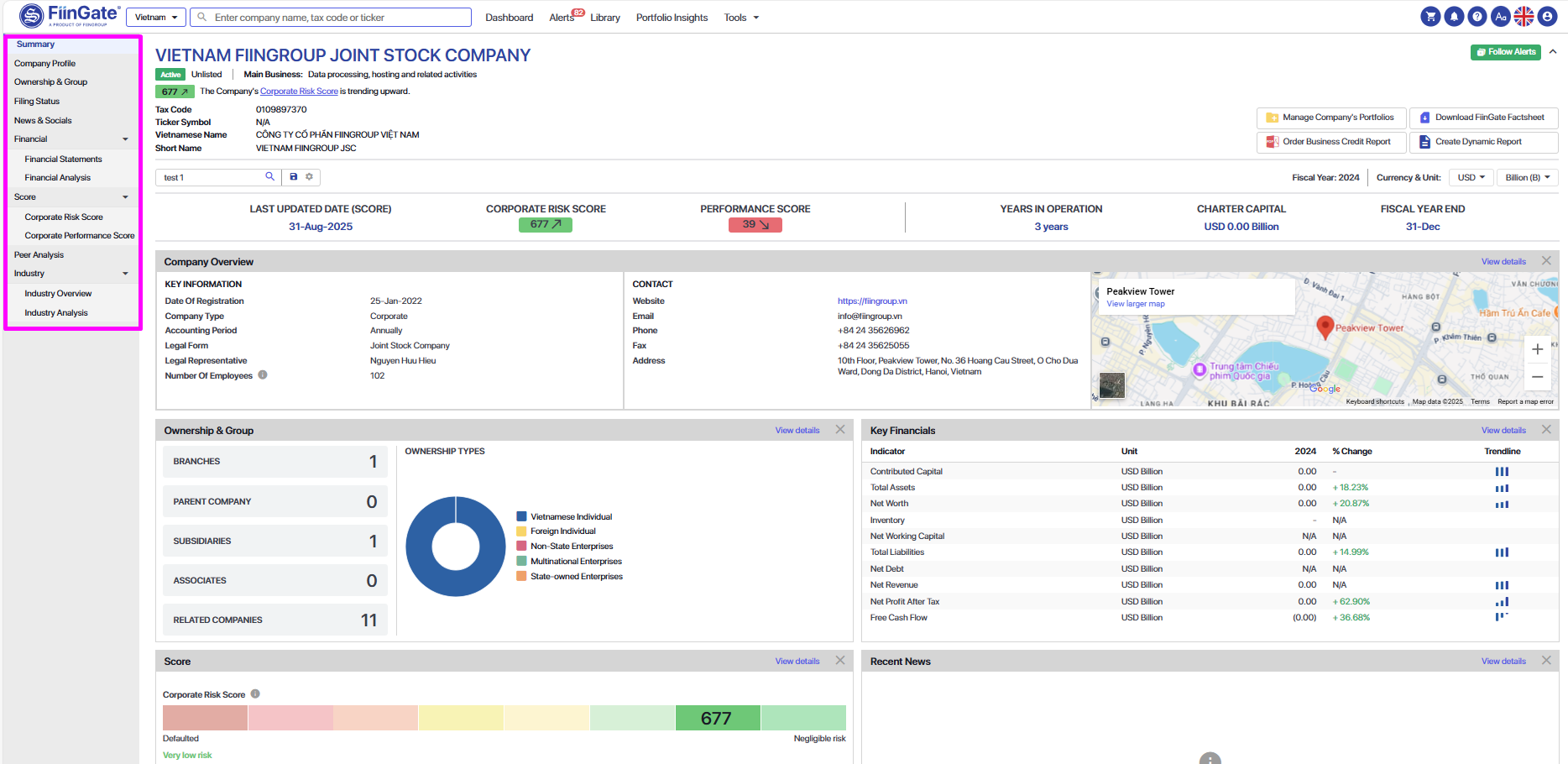Open the USD currency dropdown
This screenshot has height=764, width=1568.
tap(1471, 178)
